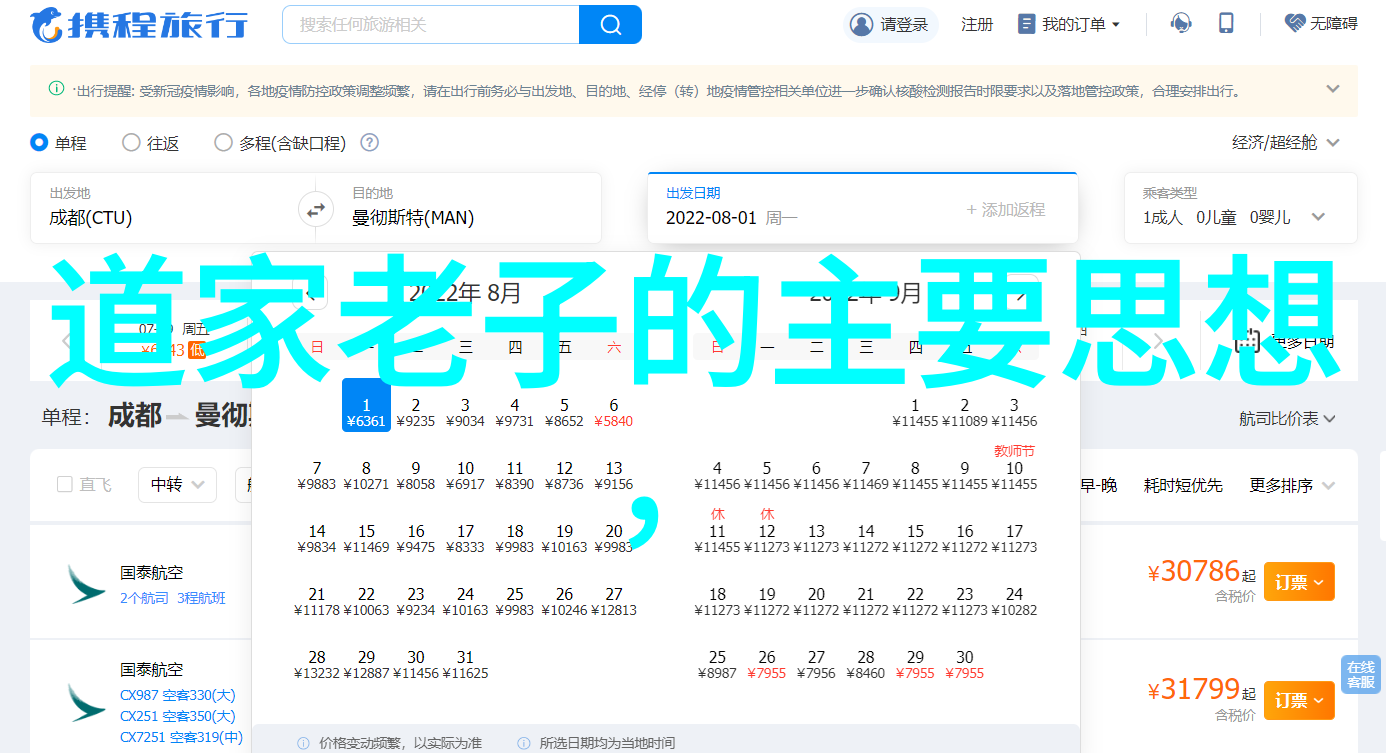Select the 往返 round-trip radio button
The image size is (1386, 753).
[x=131, y=143]
